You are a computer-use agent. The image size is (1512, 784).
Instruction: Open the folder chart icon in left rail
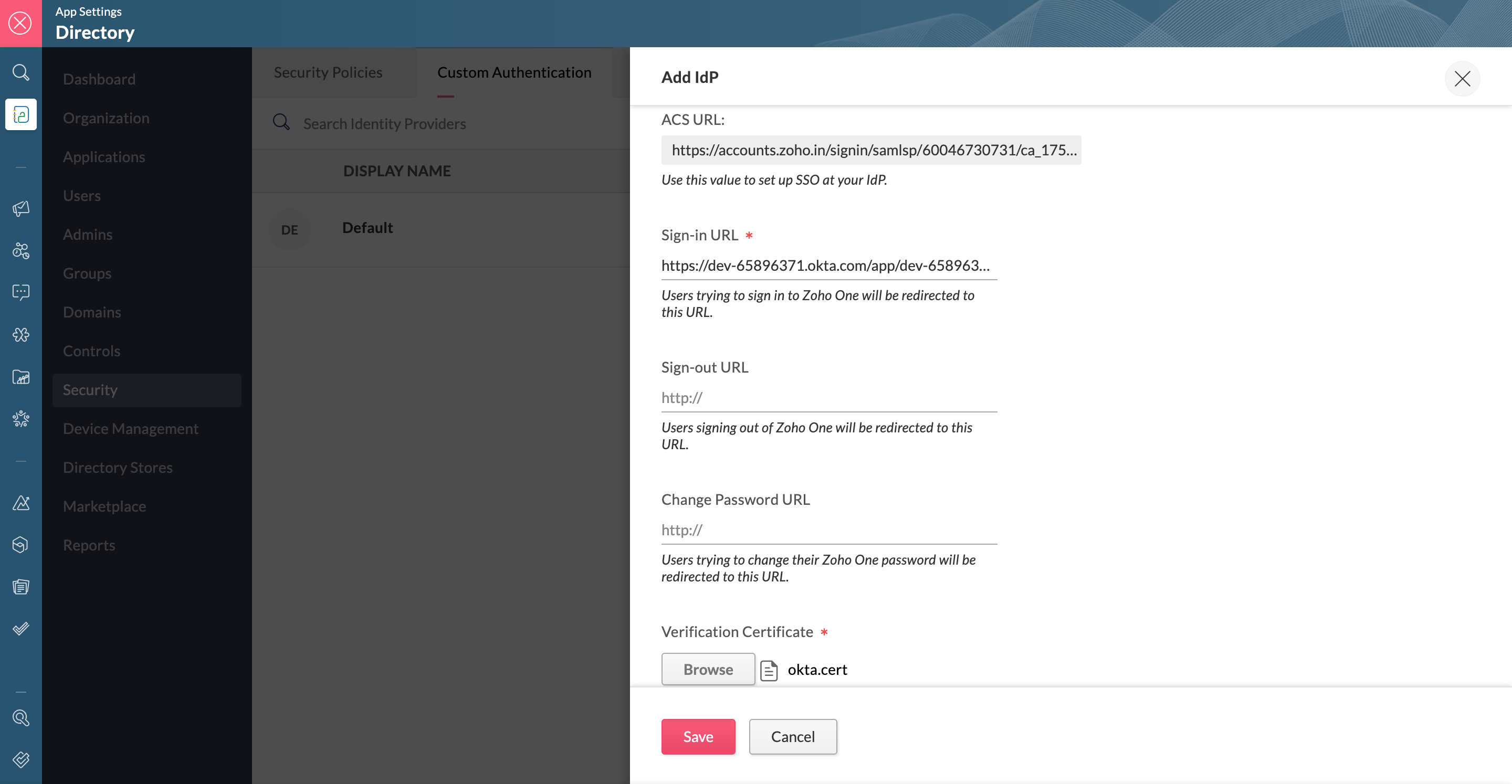click(20, 377)
